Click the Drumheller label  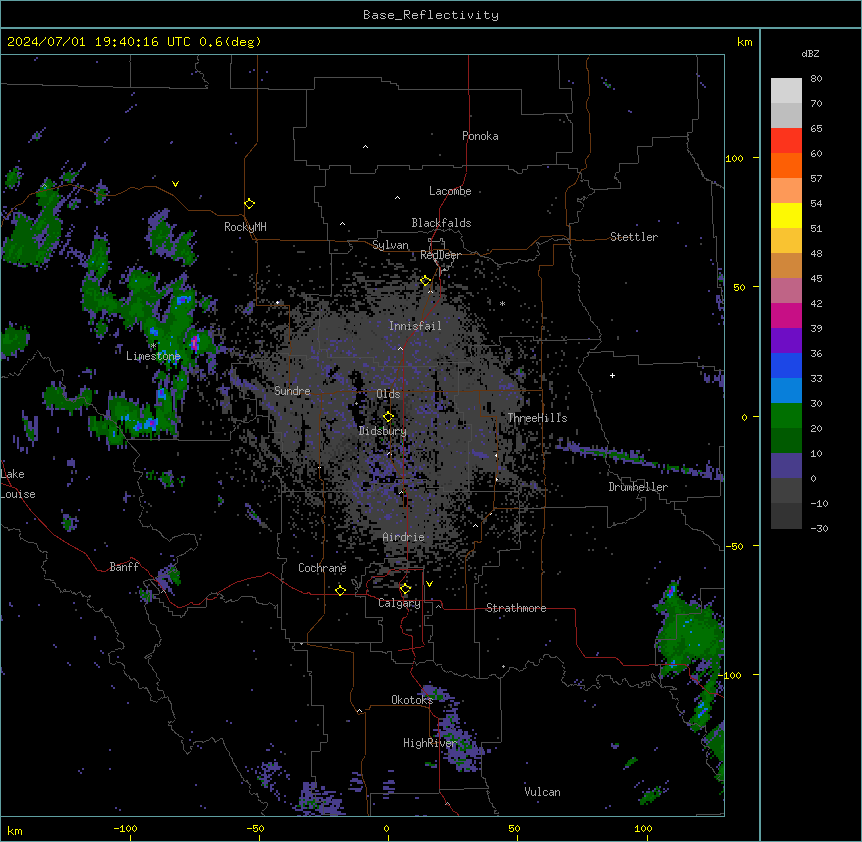click(x=638, y=487)
